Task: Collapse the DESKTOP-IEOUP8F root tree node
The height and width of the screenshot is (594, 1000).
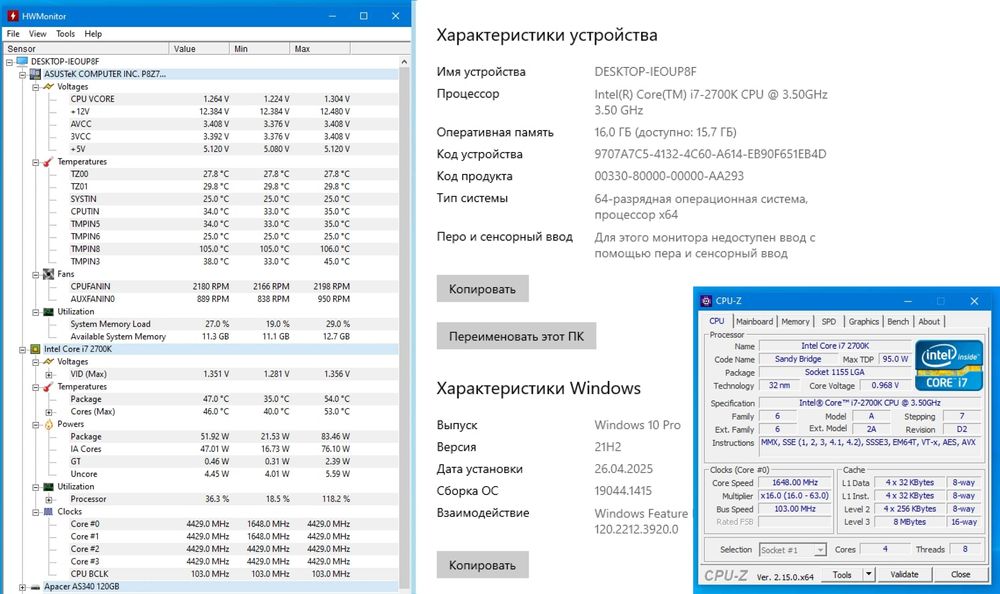Action: (x=10, y=62)
